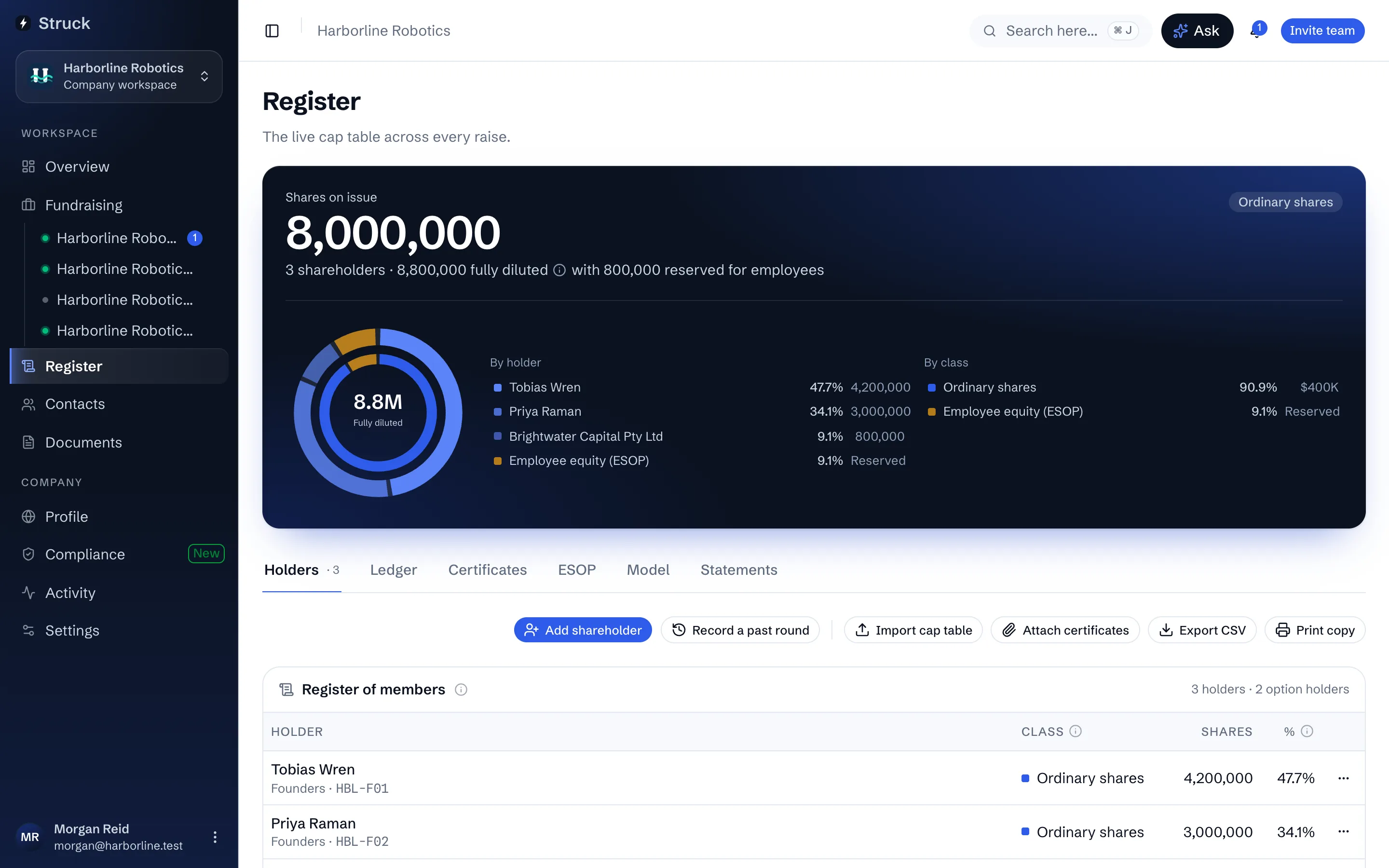
Task: Click Print copy button
Action: click(1315, 630)
